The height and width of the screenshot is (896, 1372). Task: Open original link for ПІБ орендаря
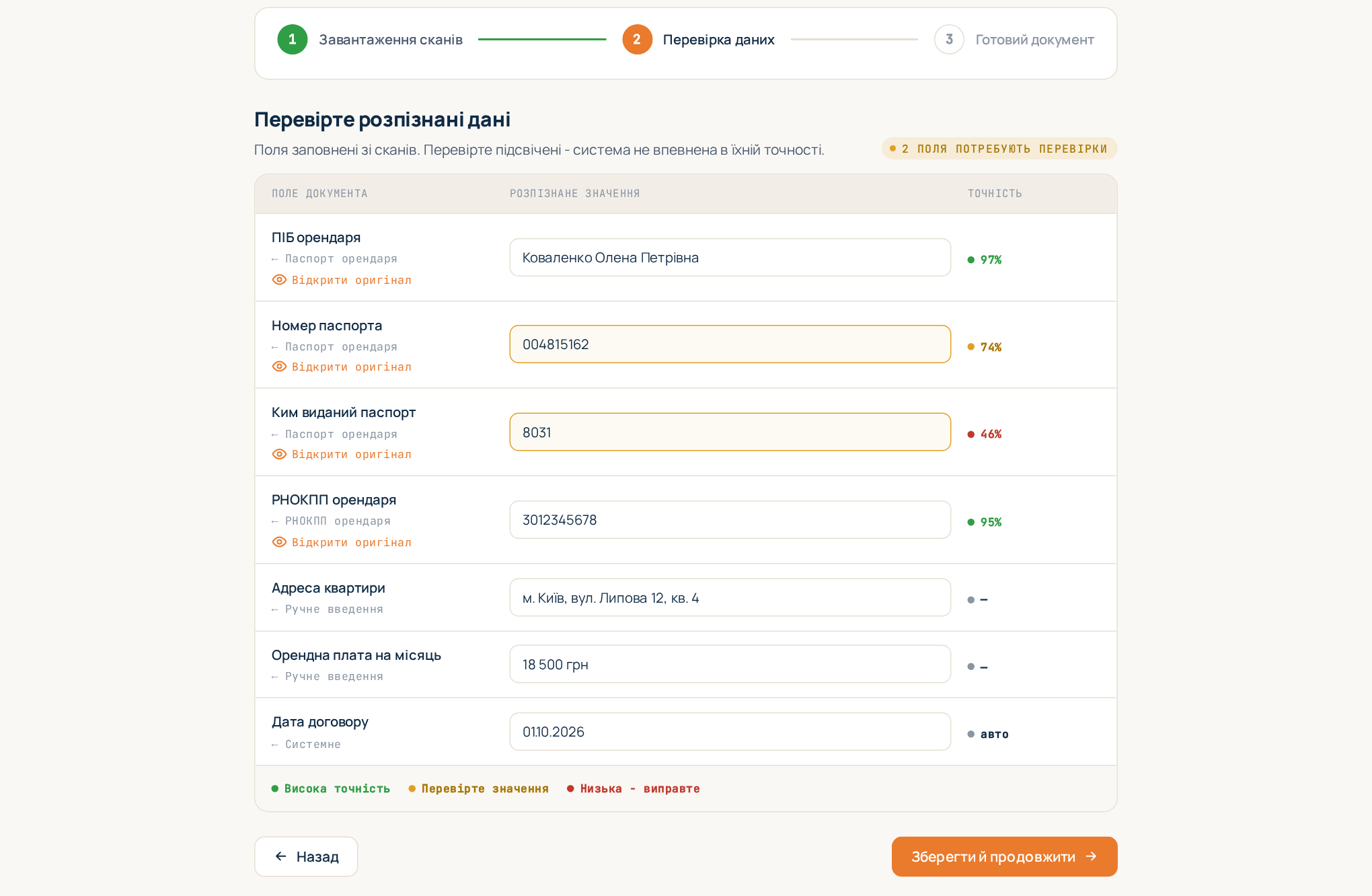coord(342,280)
